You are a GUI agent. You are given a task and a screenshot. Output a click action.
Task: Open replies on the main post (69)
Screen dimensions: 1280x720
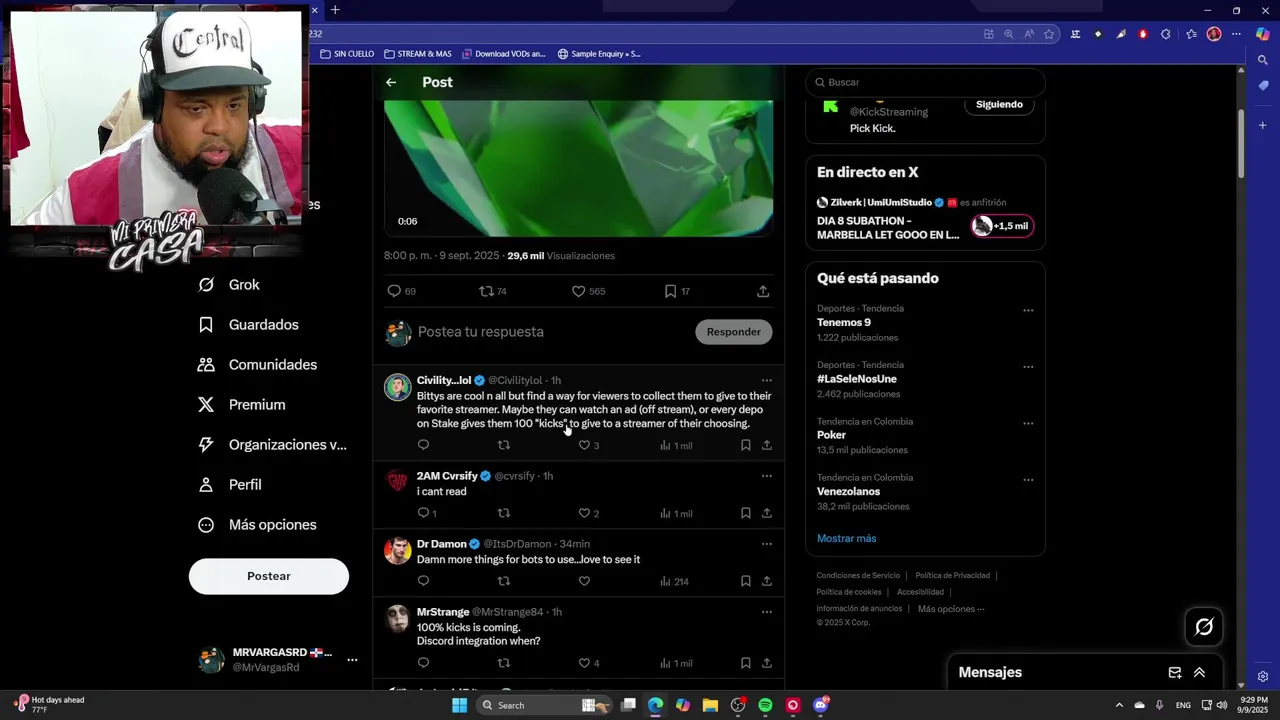pos(402,291)
